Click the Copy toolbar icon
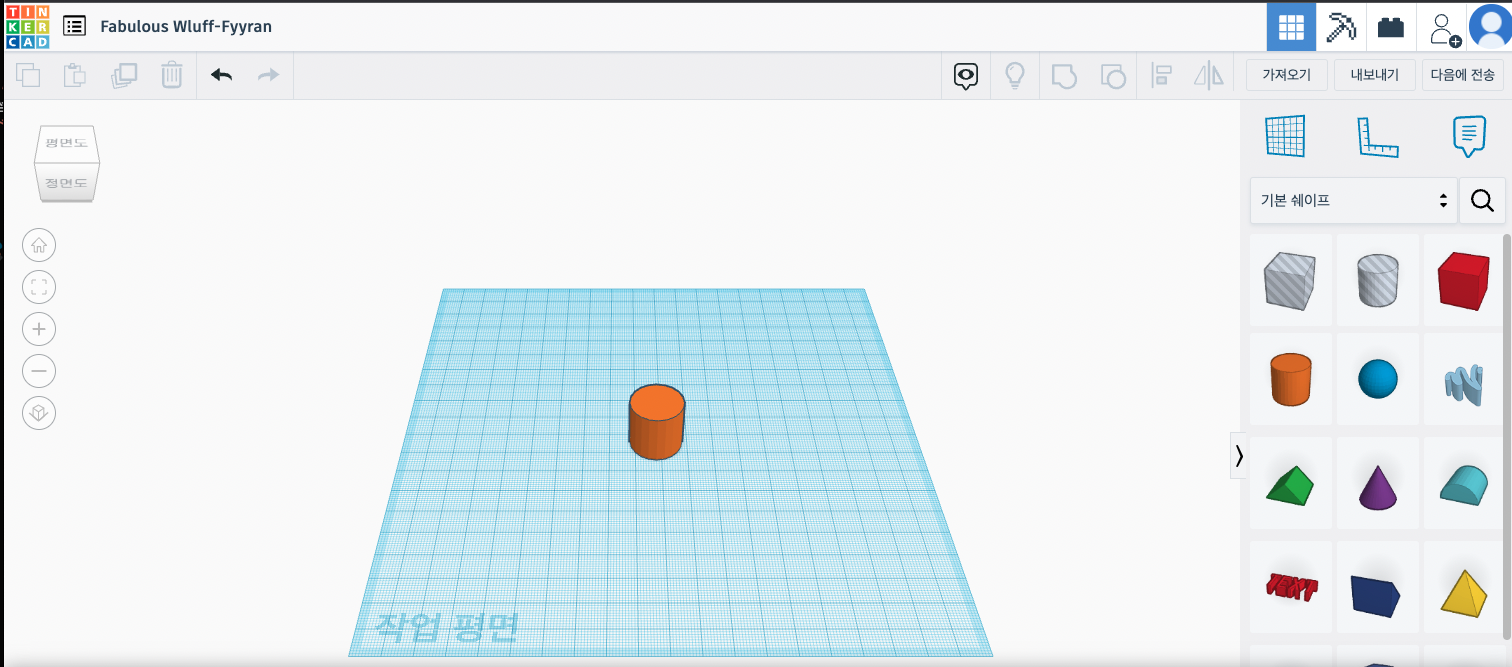 [28, 75]
